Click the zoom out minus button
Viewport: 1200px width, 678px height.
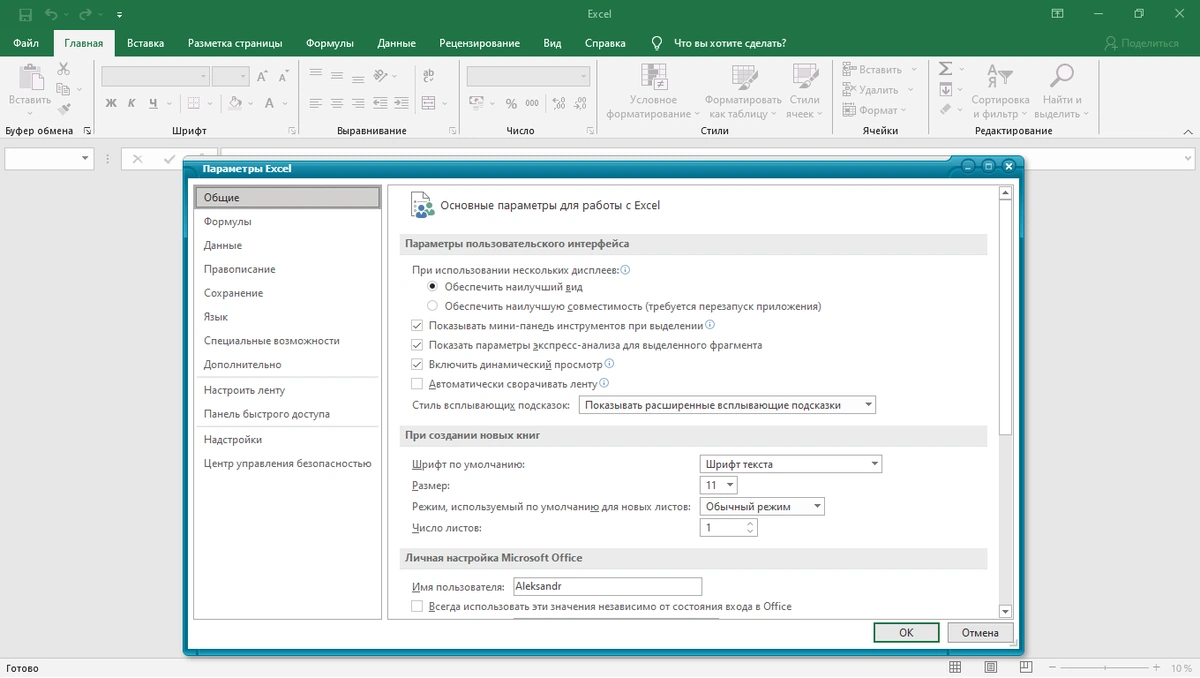(1052, 667)
